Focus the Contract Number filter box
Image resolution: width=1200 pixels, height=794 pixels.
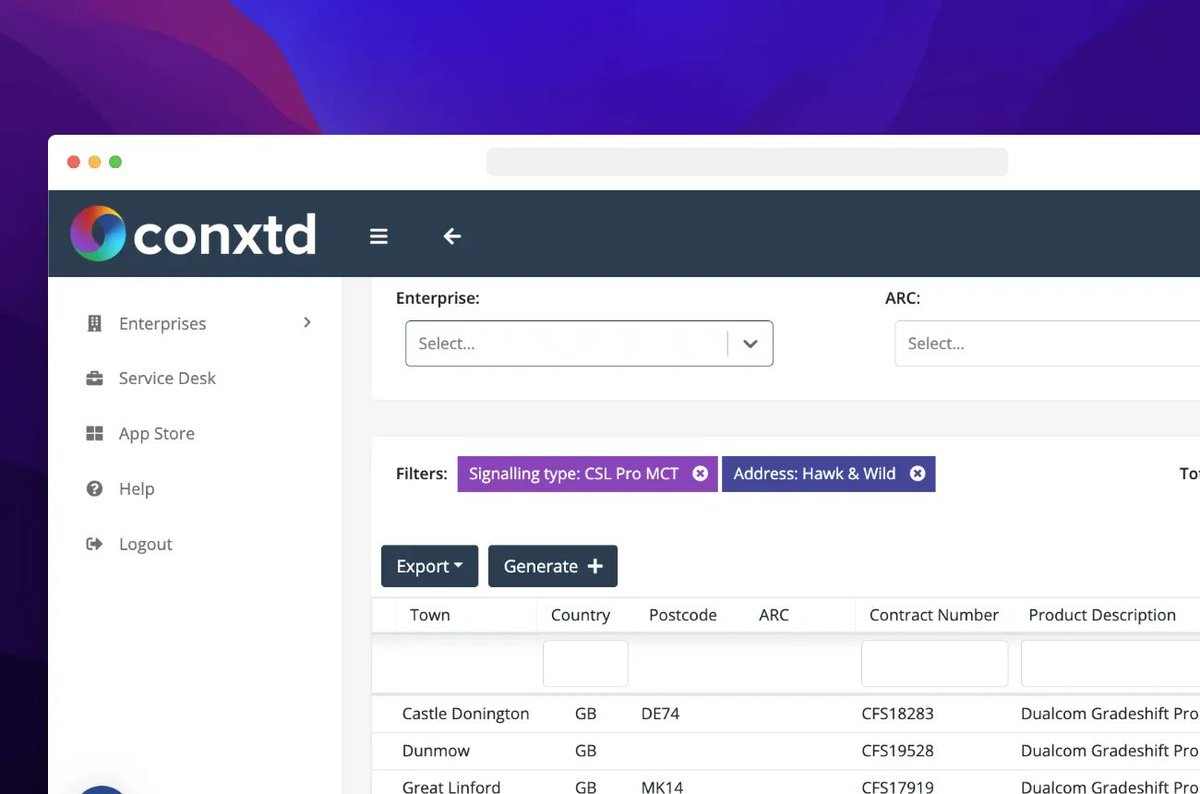tap(935, 663)
